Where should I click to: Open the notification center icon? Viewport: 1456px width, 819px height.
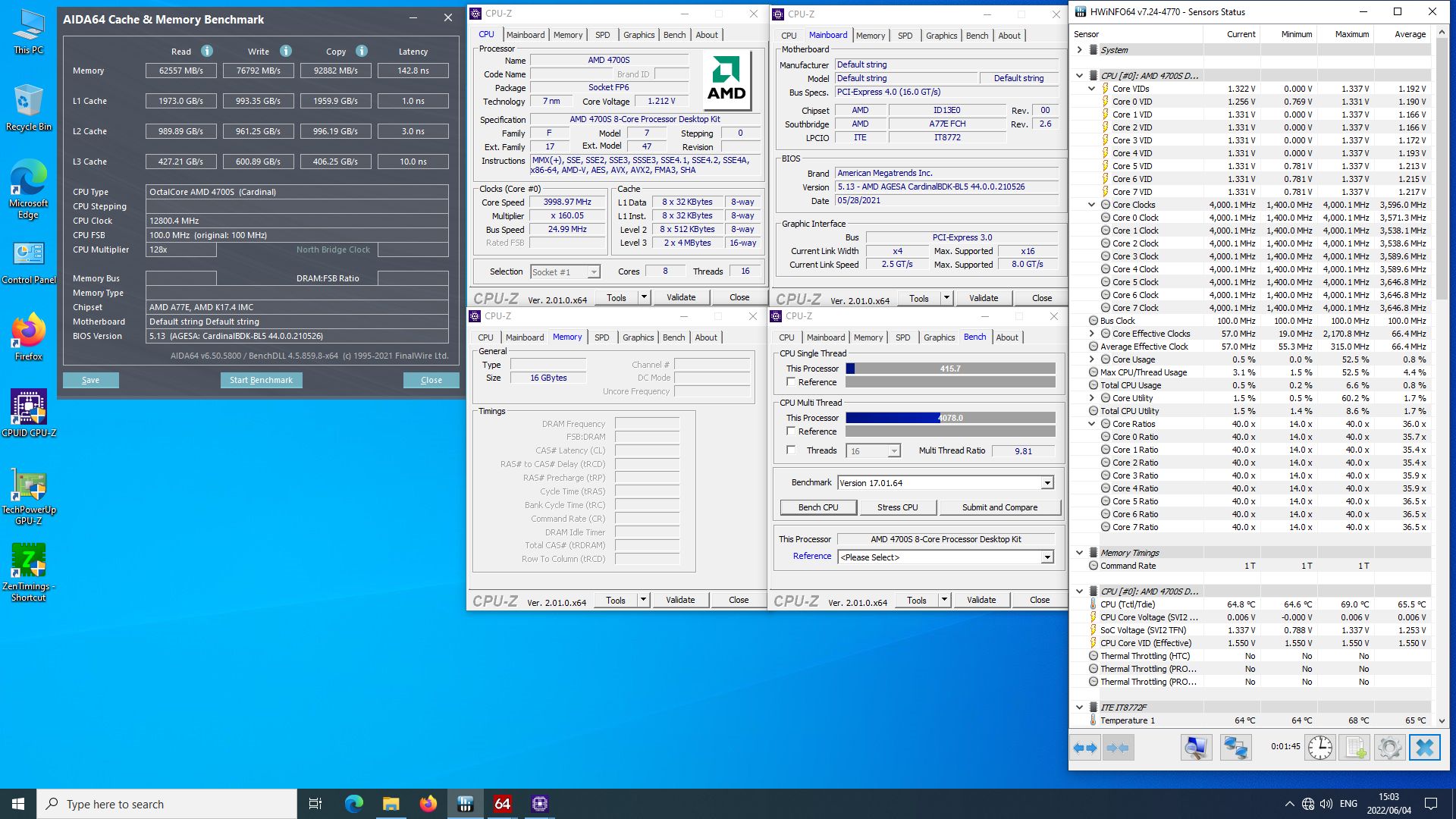click(x=1431, y=804)
